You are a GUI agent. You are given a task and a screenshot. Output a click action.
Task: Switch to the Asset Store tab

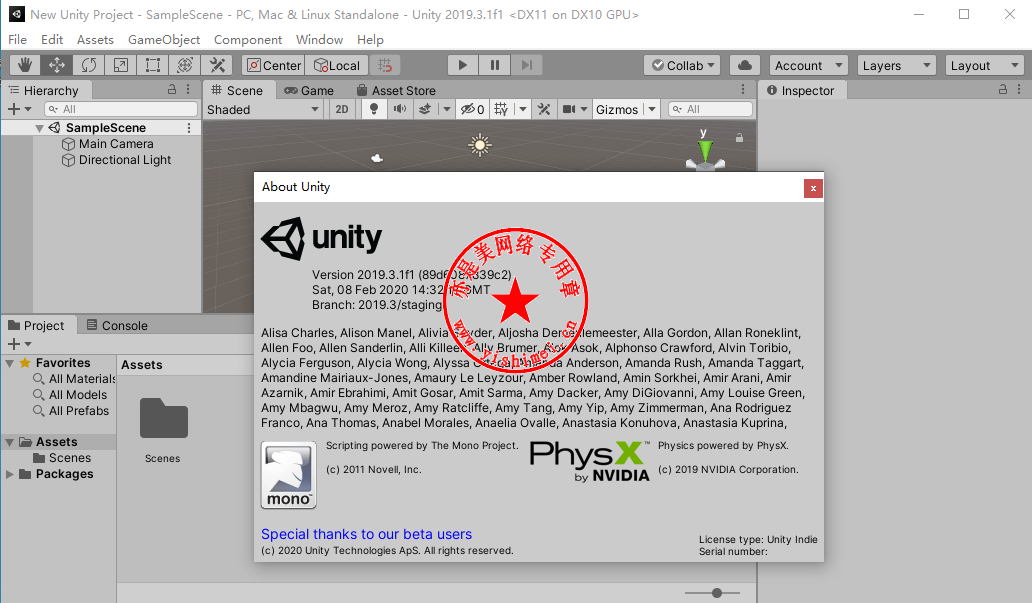(x=396, y=90)
